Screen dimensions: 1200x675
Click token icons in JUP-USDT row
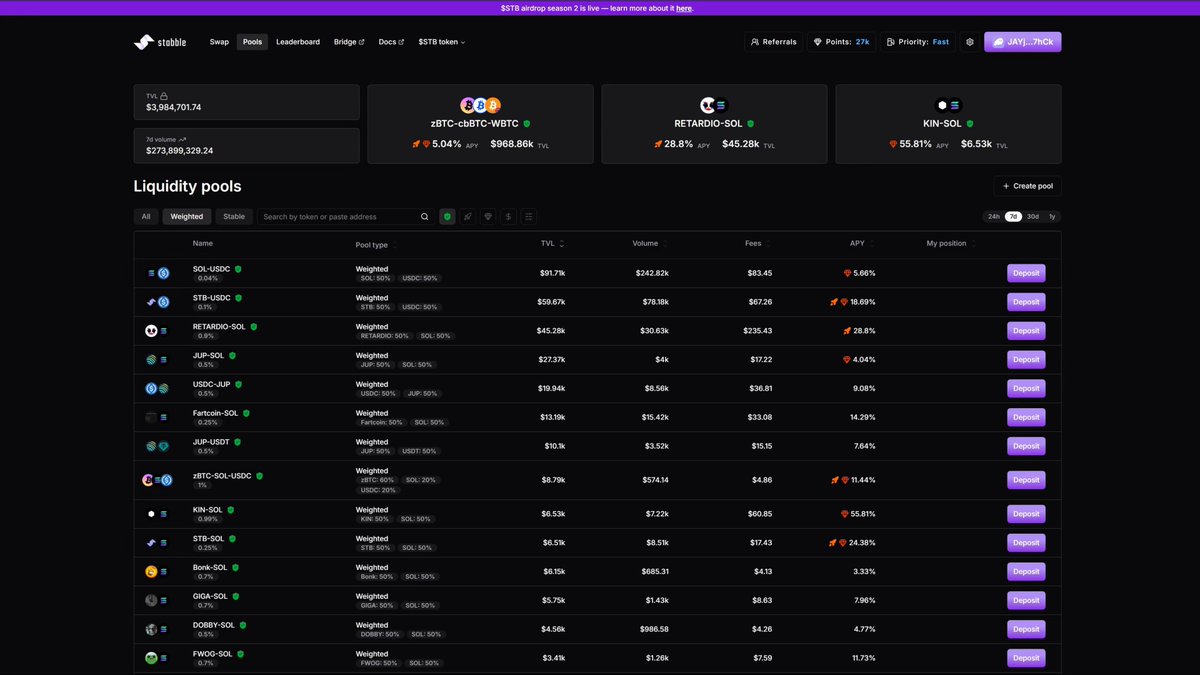tap(157, 446)
